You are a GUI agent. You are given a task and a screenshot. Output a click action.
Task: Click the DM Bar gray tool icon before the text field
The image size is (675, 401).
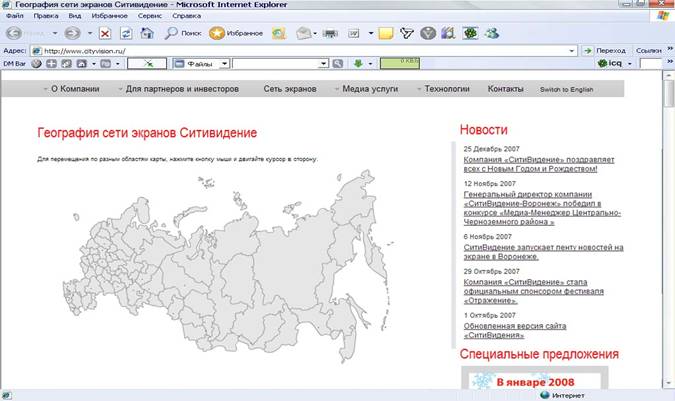click(x=105, y=64)
